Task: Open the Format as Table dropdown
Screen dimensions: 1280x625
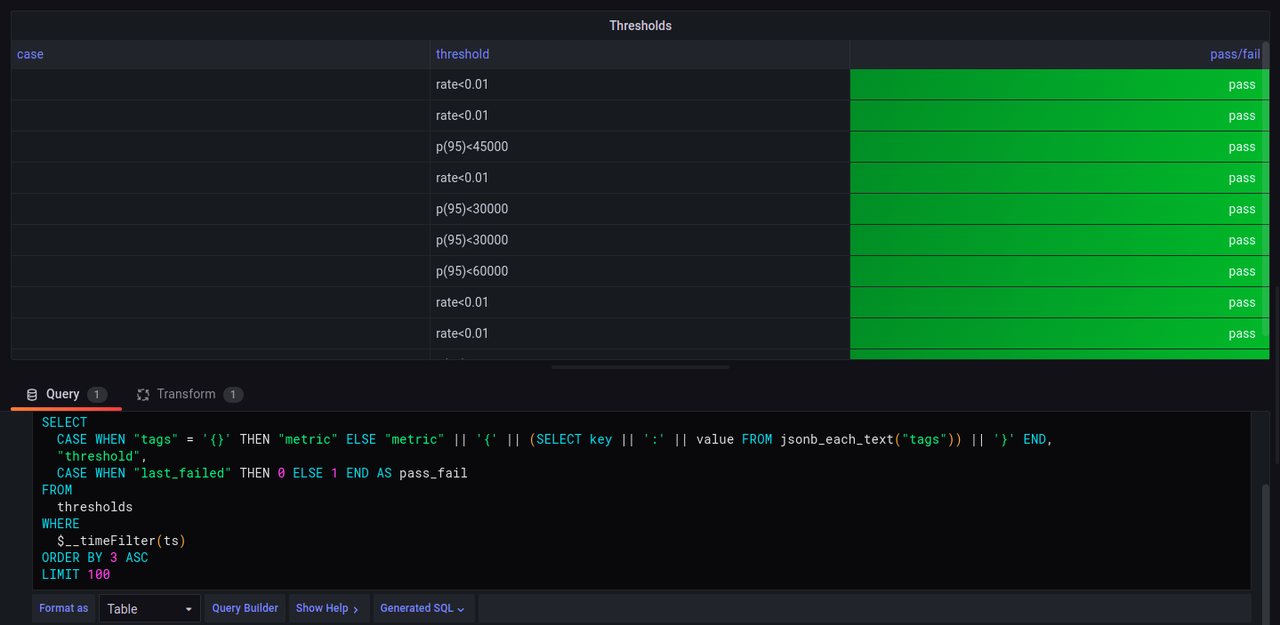Action: click(150, 608)
